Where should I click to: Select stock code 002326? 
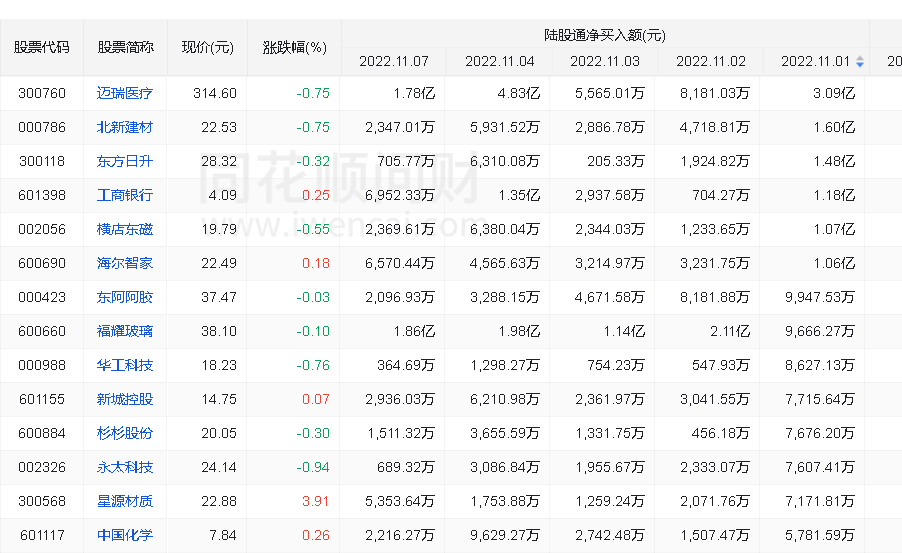pos(42,467)
